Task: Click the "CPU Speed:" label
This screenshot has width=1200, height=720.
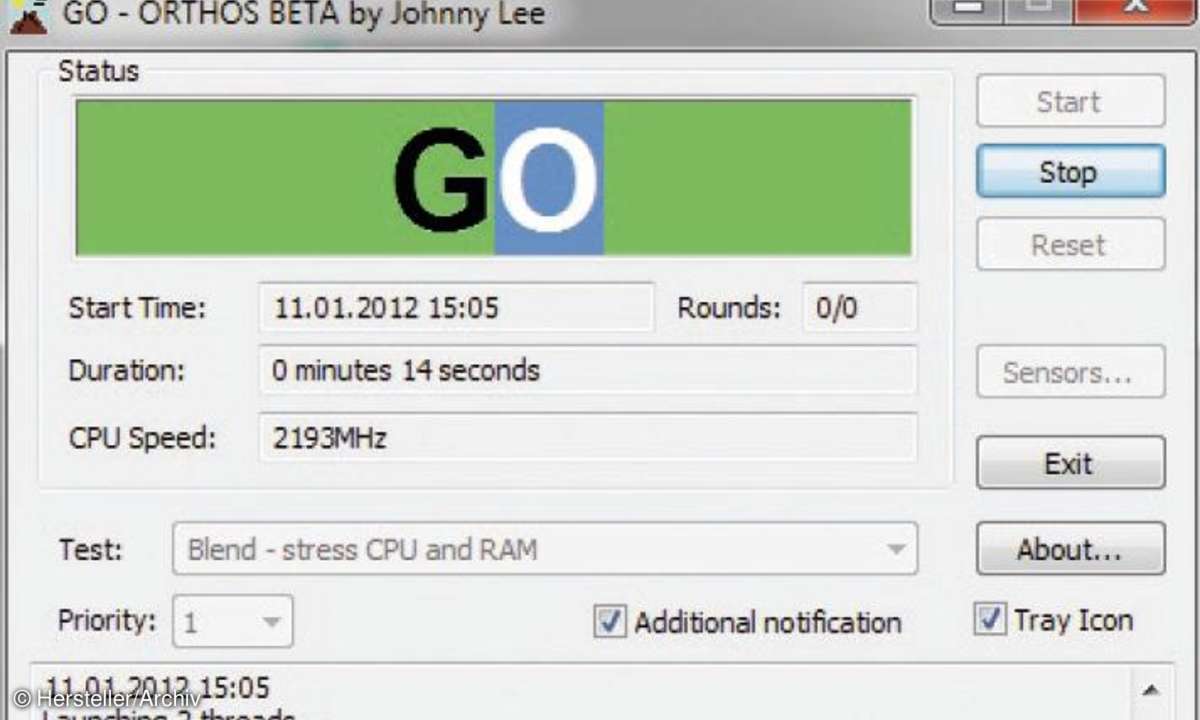Action: tap(141, 438)
